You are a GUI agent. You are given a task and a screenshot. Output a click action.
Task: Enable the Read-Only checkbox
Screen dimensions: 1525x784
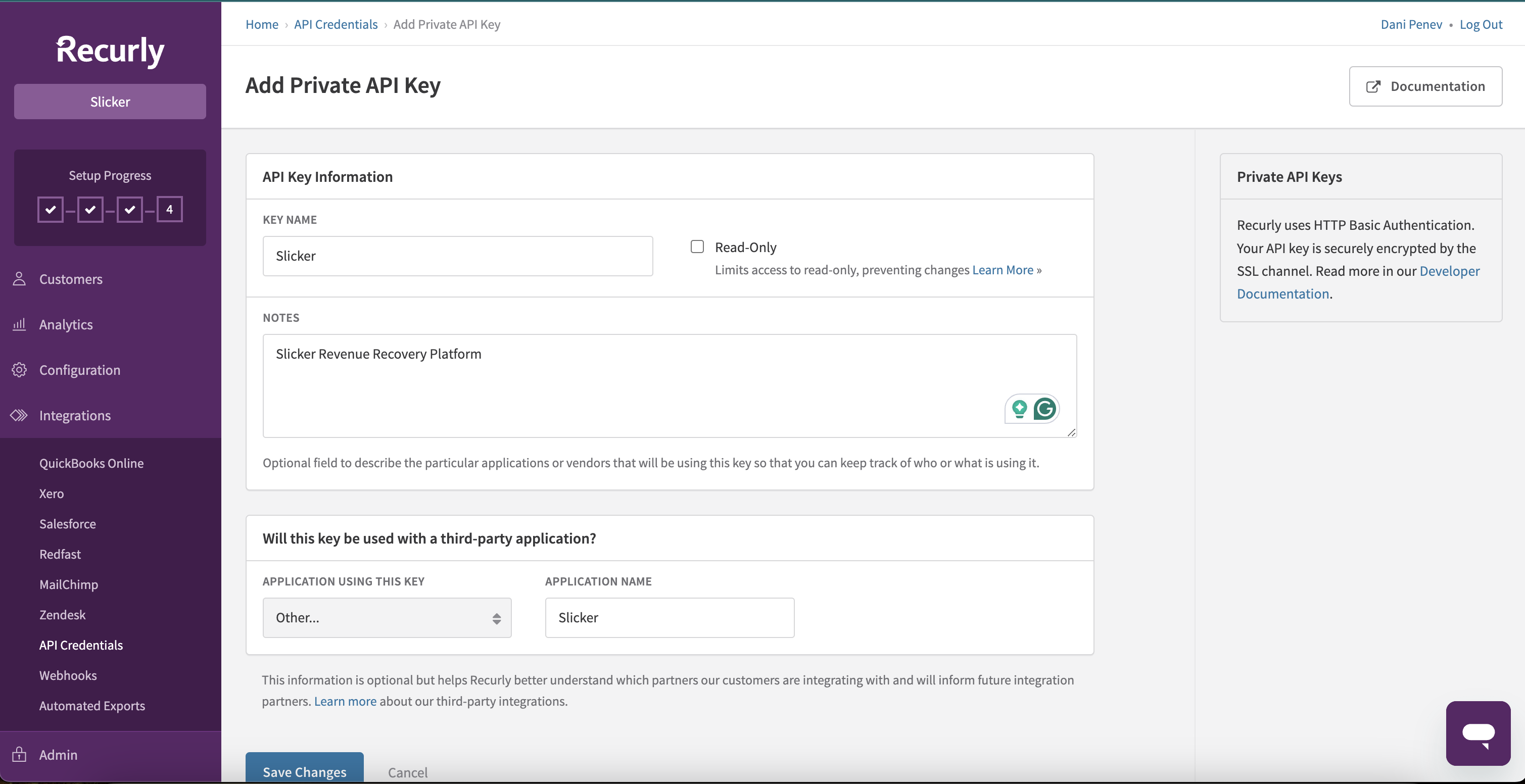coord(697,246)
